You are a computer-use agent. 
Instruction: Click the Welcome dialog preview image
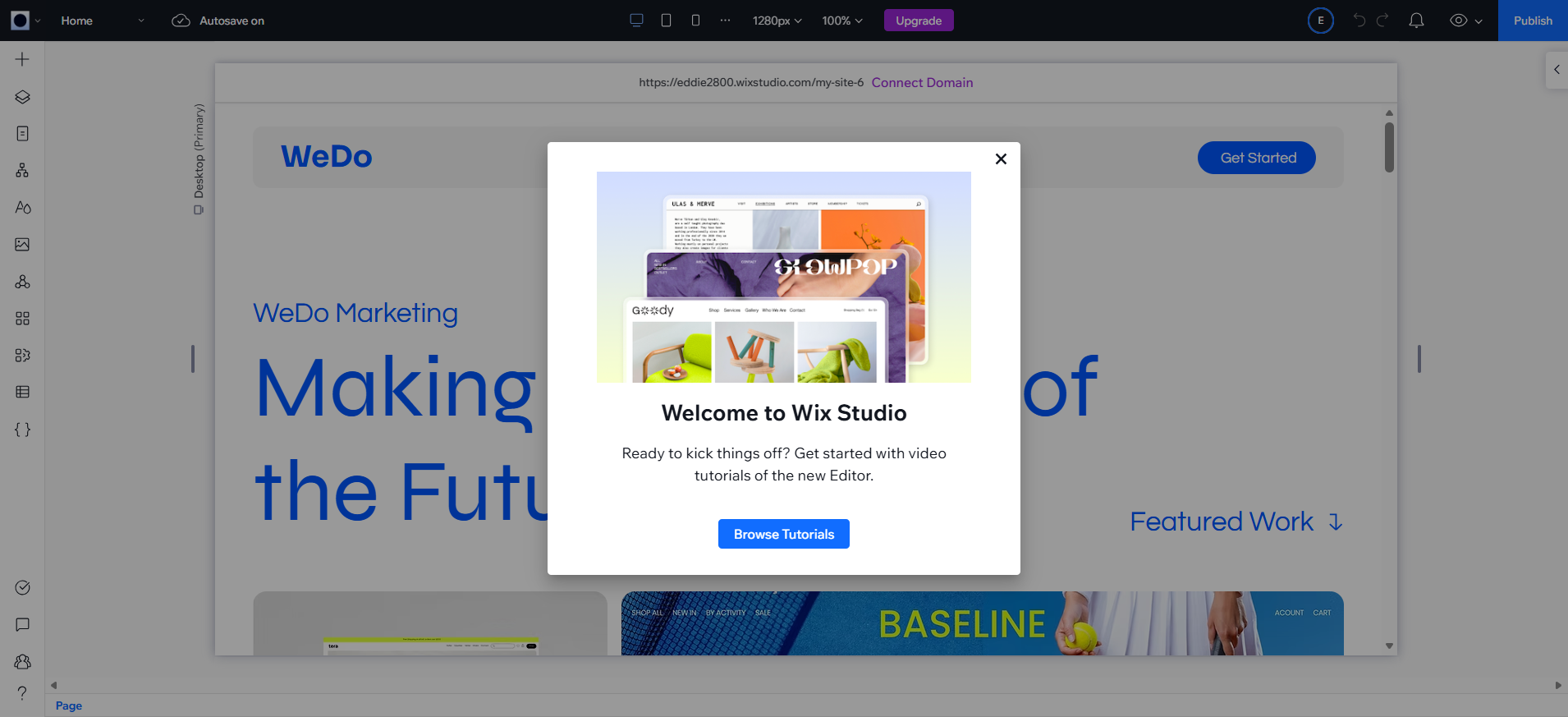pos(784,277)
